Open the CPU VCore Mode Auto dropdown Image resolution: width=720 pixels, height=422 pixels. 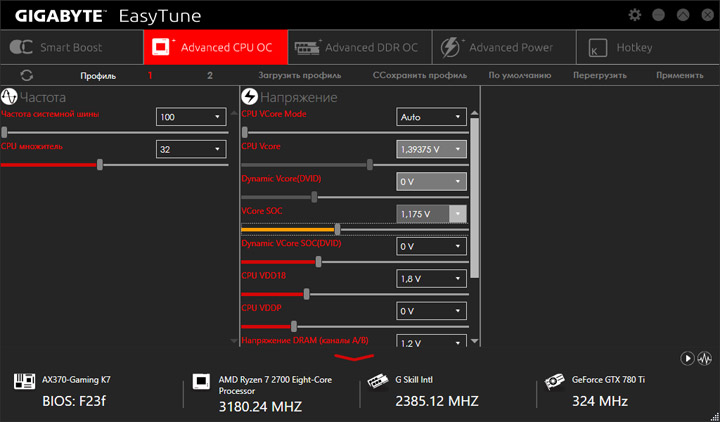pos(431,117)
